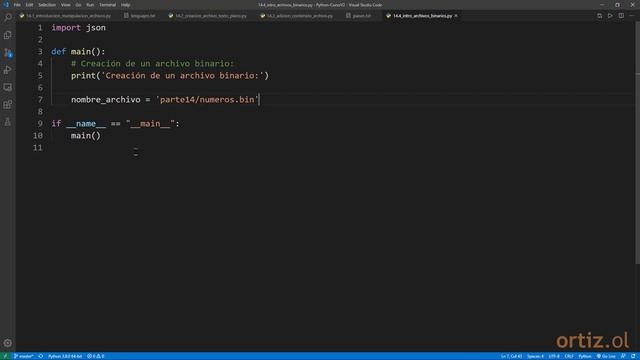This screenshot has height=360, width=640.
Task: Open errors and warnings count in status bar
Action: coord(96,356)
